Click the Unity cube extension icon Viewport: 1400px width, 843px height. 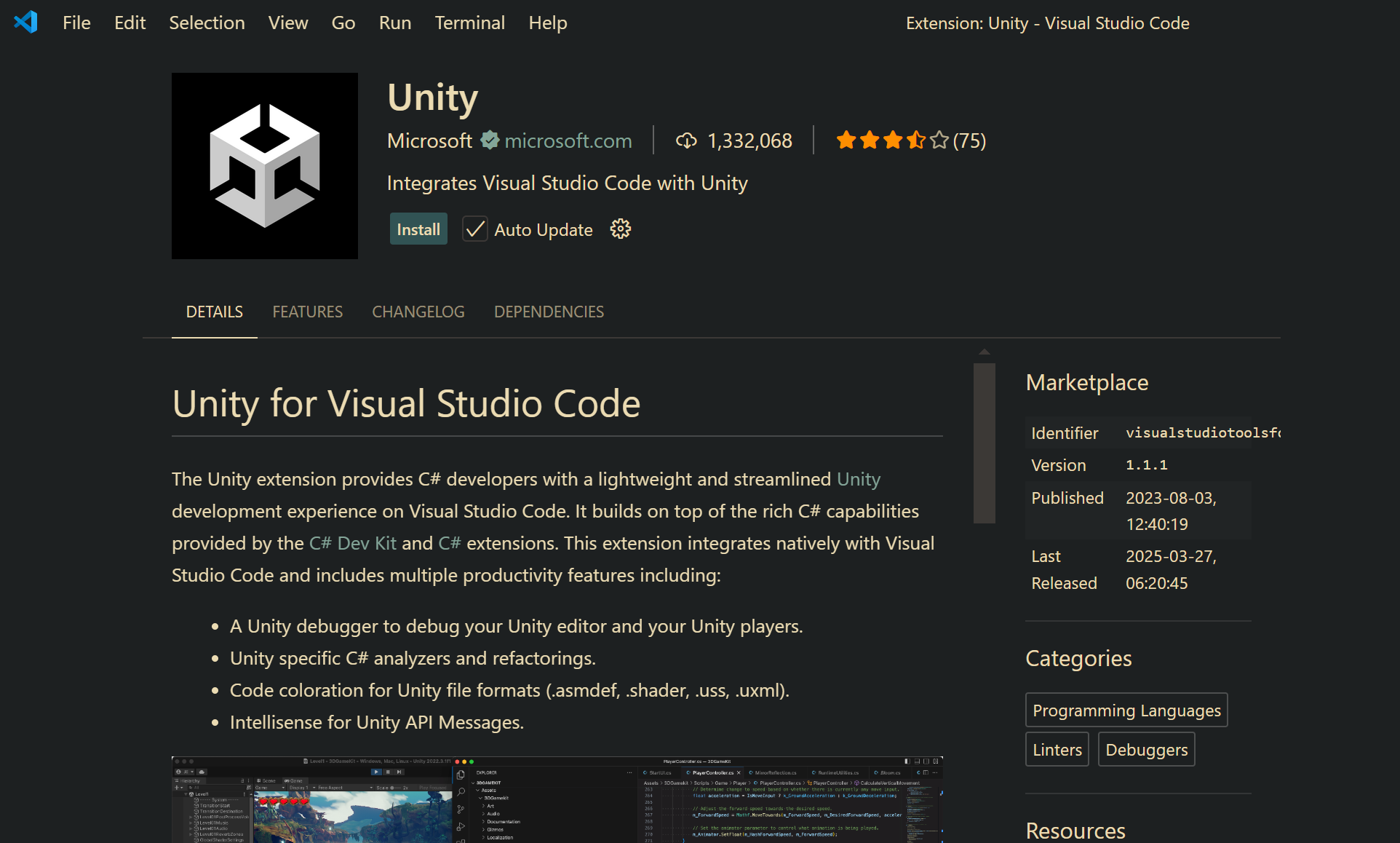coord(265,166)
